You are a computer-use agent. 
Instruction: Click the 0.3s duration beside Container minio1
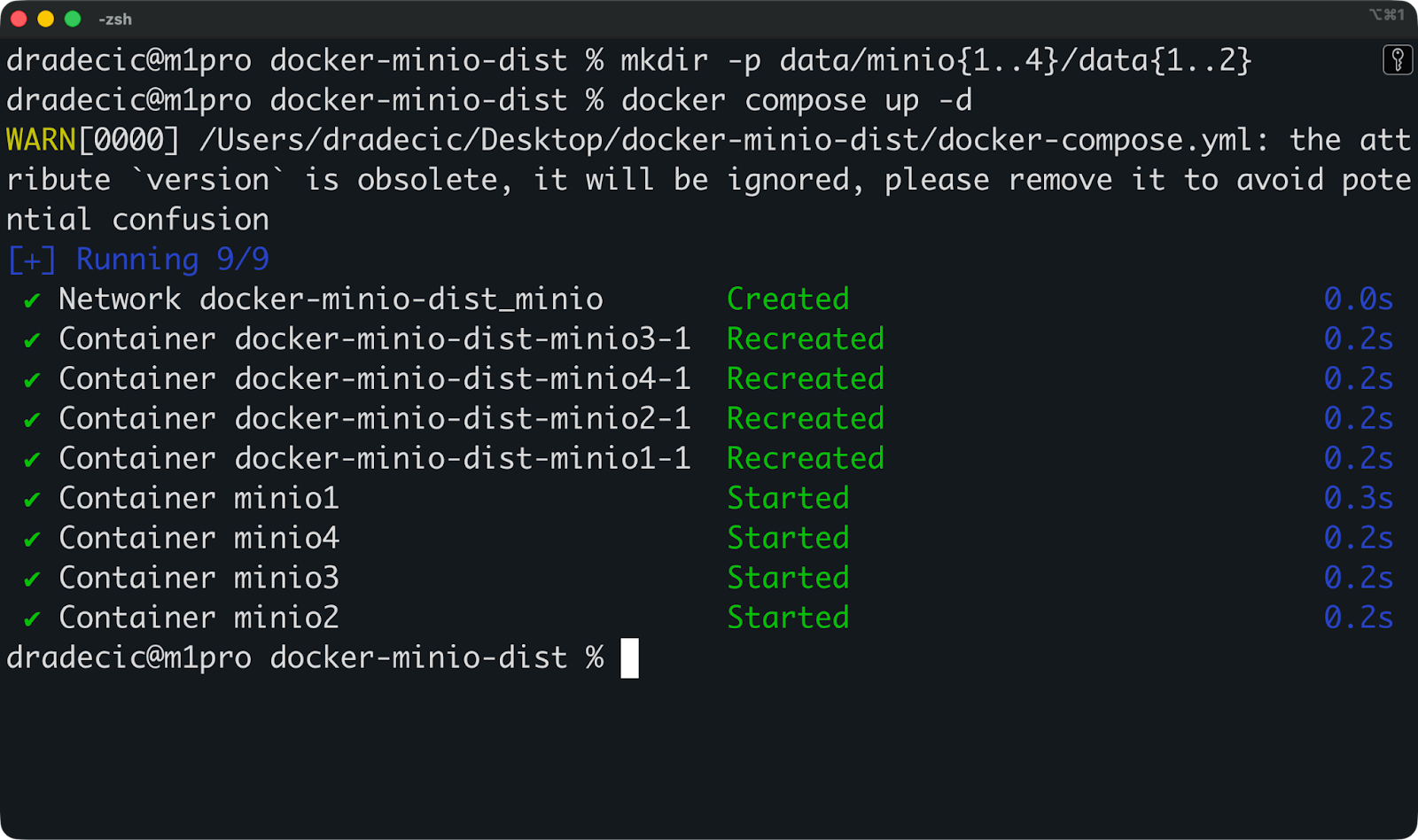pyautogui.click(x=1358, y=498)
